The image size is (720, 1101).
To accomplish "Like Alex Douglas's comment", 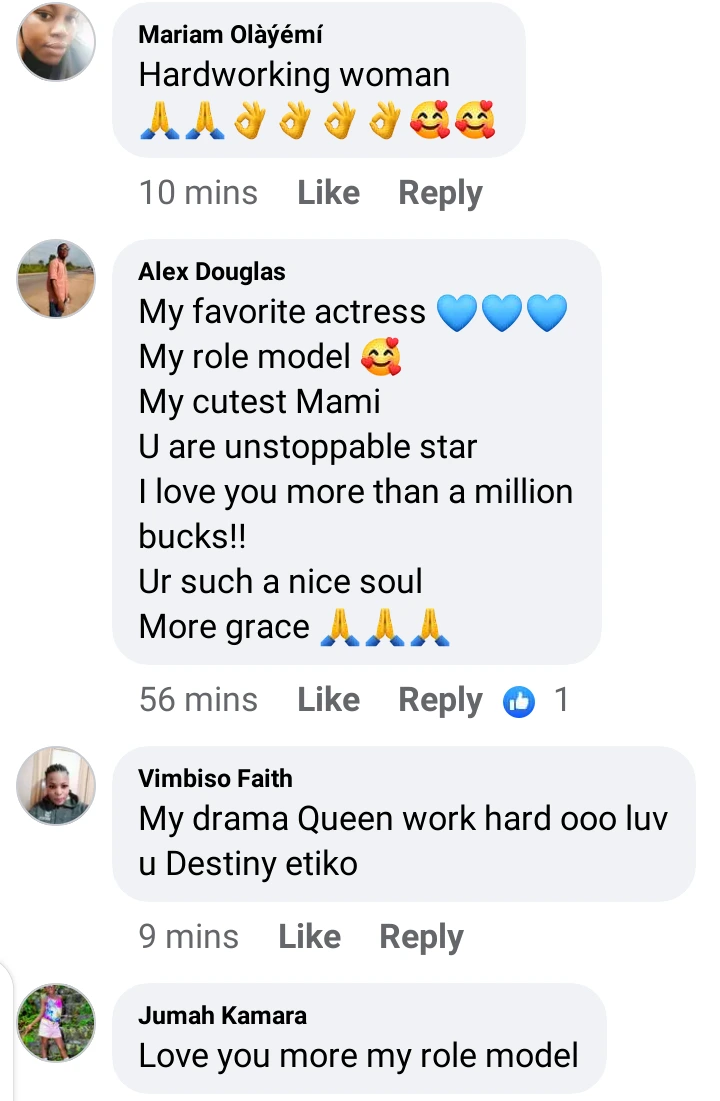I will click(328, 700).
